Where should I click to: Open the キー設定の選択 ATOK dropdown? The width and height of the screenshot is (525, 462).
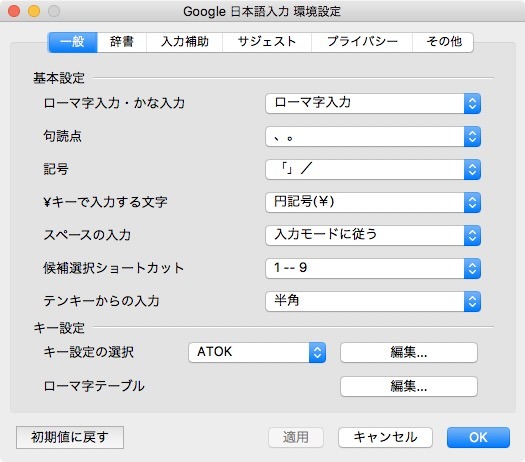click(x=257, y=352)
